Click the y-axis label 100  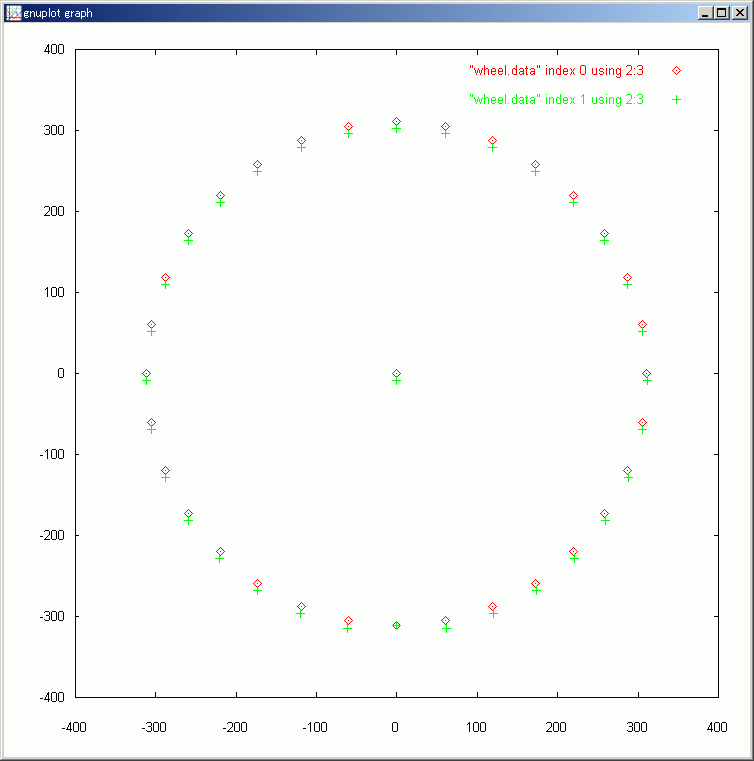pyautogui.click(x=54, y=293)
